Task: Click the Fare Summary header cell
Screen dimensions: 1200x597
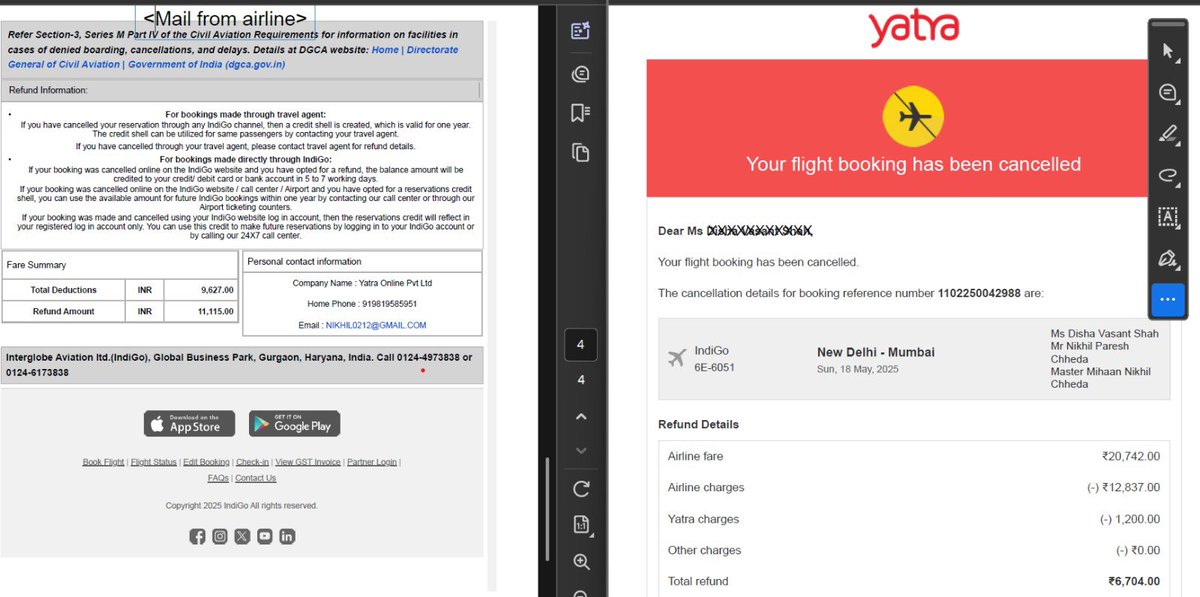Action: [x=121, y=265]
